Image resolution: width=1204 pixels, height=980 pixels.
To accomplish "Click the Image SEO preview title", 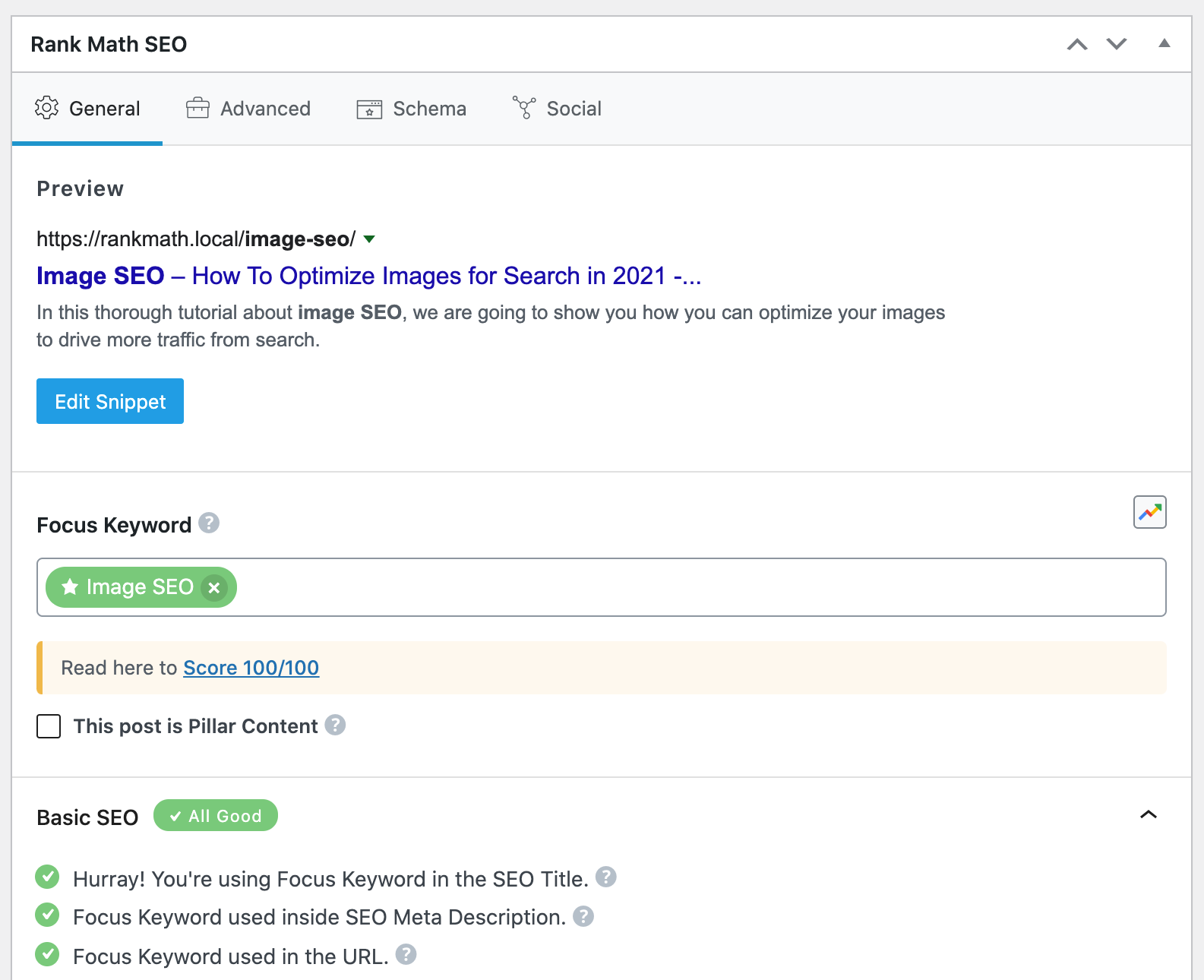I will (368, 276).
